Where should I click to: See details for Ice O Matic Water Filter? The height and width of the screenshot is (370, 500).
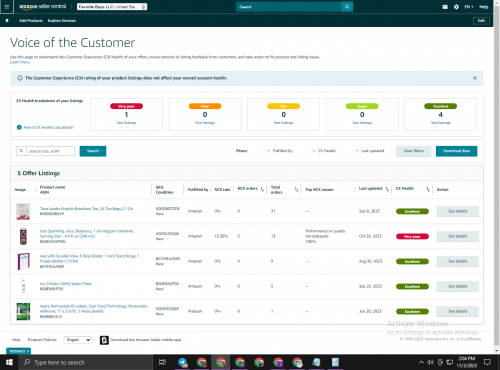(458, 286)
